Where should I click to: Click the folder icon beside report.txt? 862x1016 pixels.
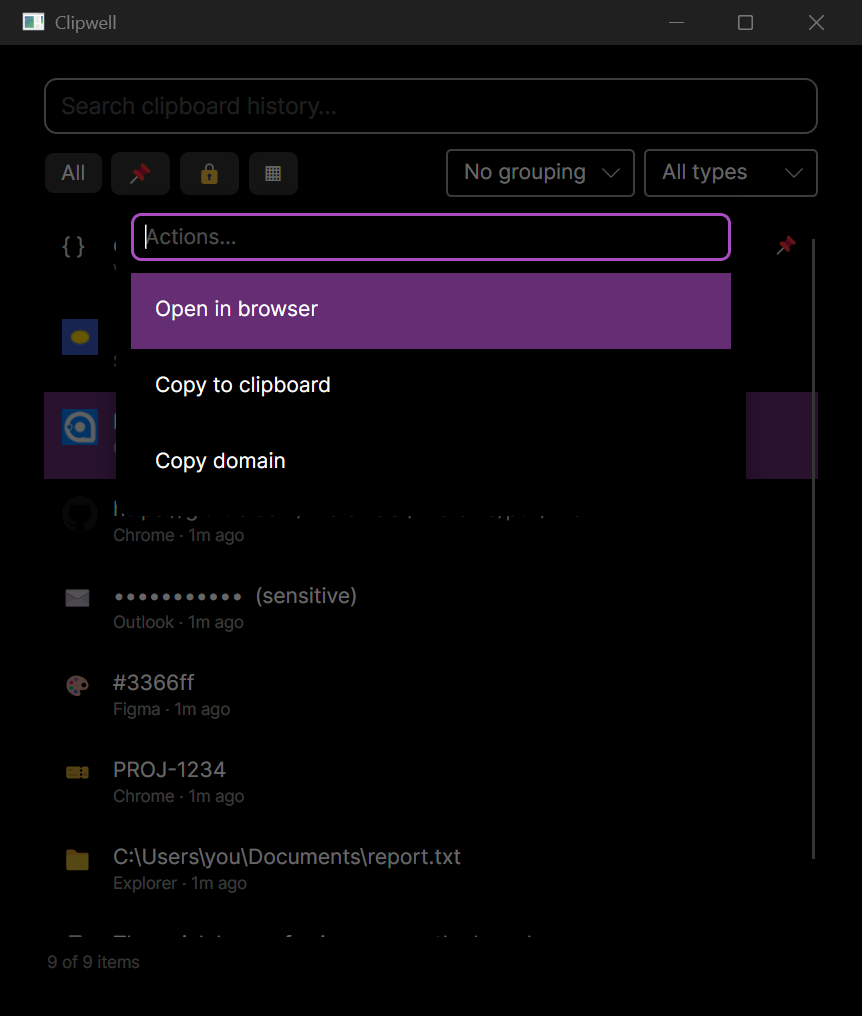coord(77,860)
